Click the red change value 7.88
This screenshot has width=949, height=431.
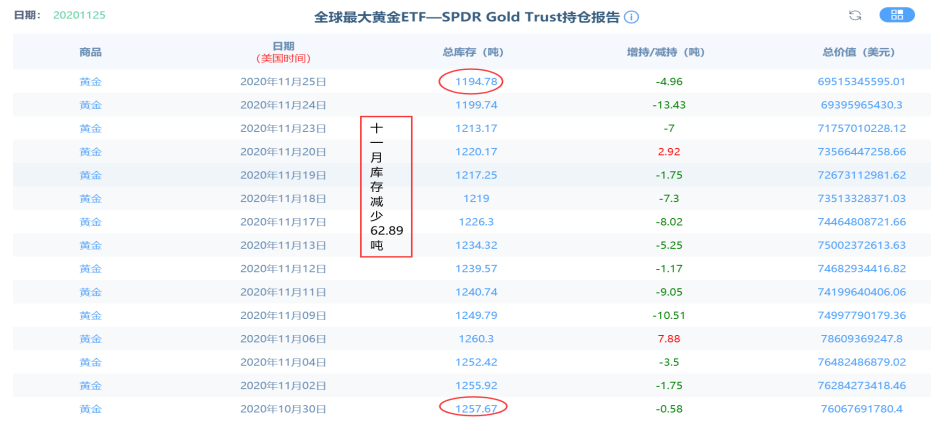tap(668, 338)
